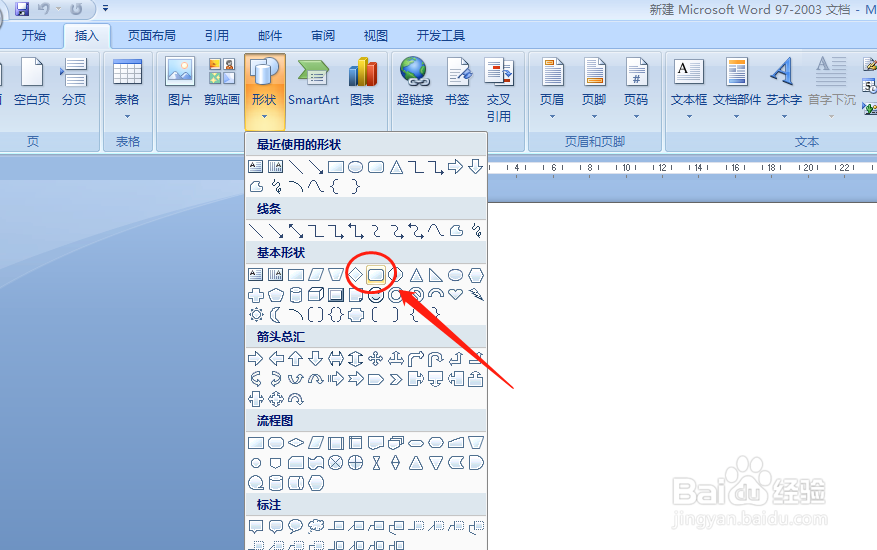Select cloud callout in 标注 section
This screenshot has height=550, width=877.
pyautogui.click(x=316, y=526)
